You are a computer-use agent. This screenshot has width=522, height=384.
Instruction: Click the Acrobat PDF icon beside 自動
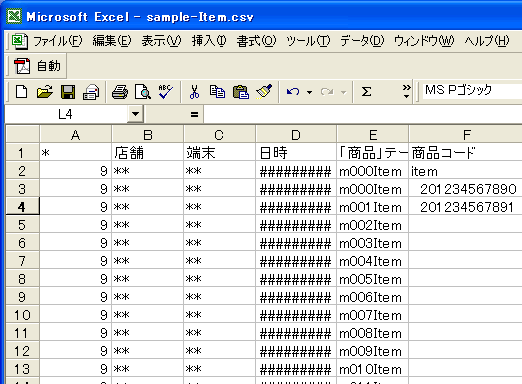tap(22, 66)
